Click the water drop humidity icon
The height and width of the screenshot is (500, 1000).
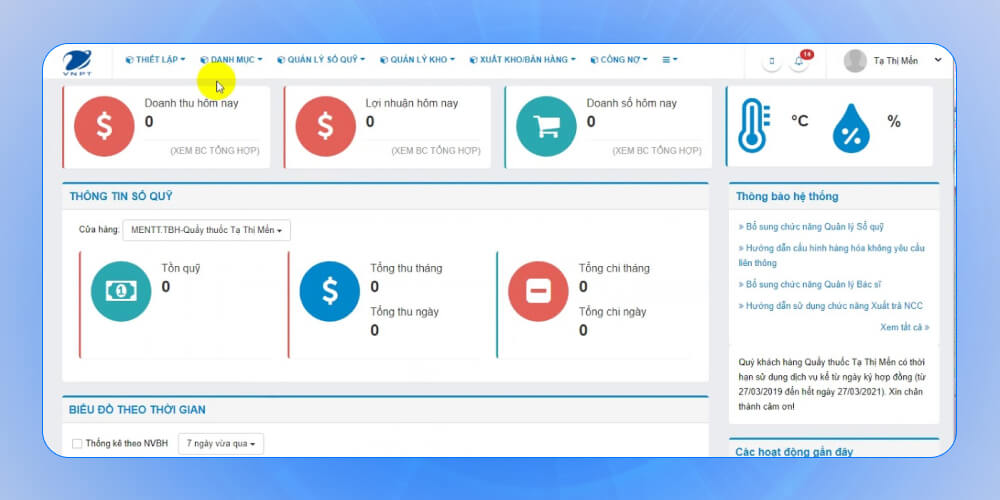[851, 128]
